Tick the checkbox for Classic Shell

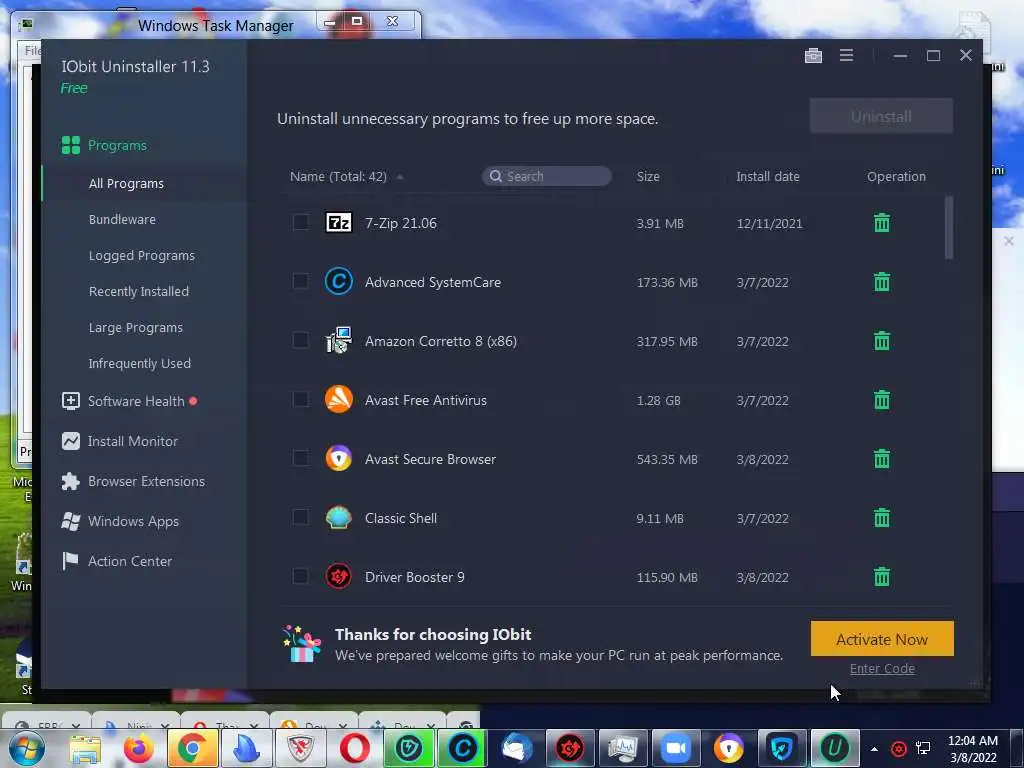300,517
